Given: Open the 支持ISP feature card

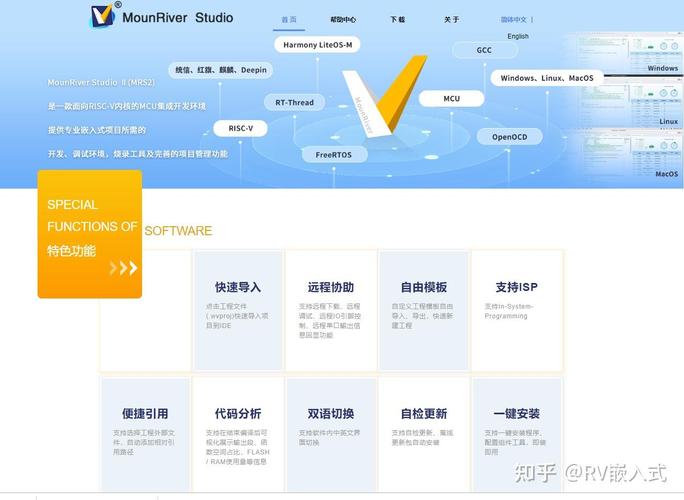Looking at the screenshot, I should pos(517,310).
